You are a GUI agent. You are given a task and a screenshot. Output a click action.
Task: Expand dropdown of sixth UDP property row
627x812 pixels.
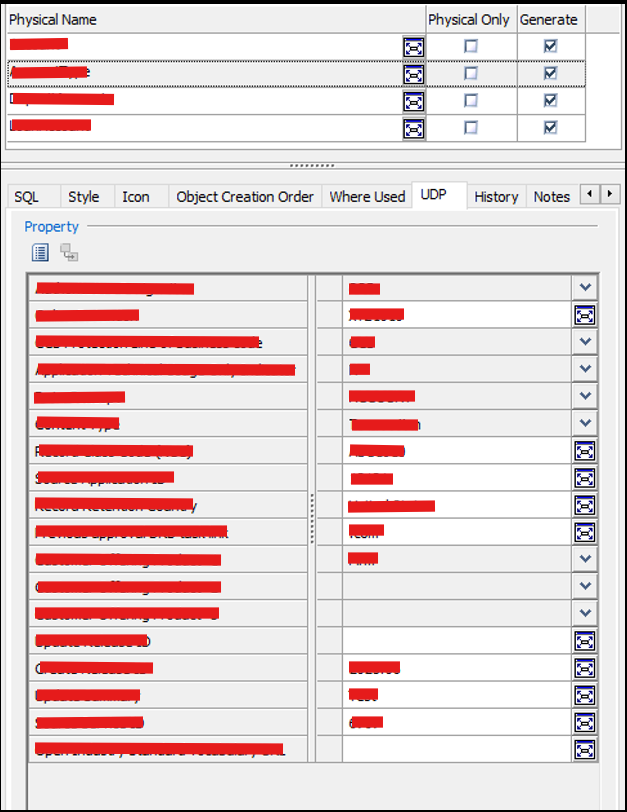pos(585,423)
